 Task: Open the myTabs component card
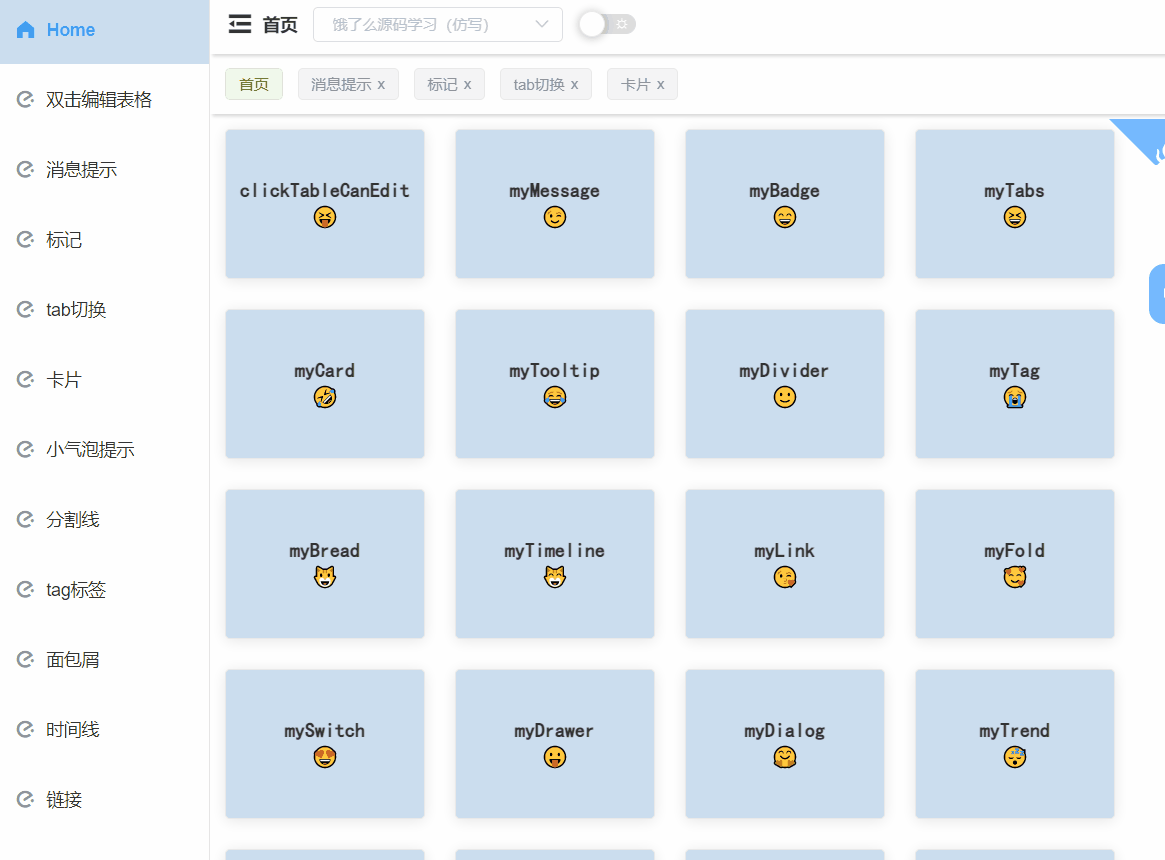point(1014,203)
